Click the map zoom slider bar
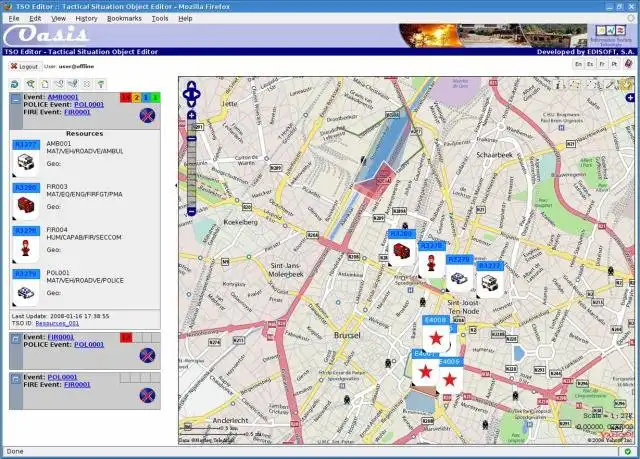The height and width of the screenshot is (459, 640). pos(191,164)
